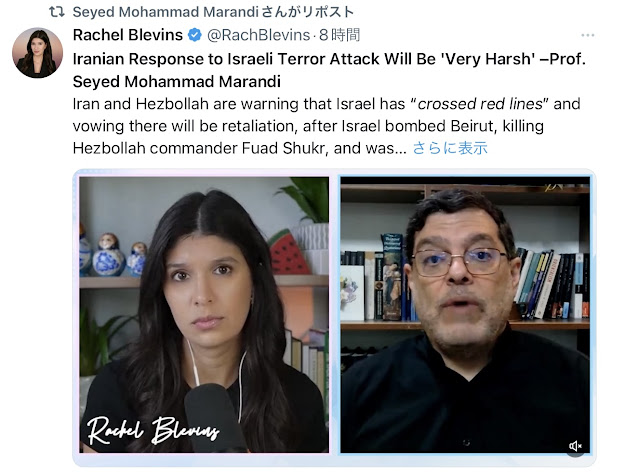Open the three-dot more options menu
The image size is (639, 474).
tap(587, 35)
